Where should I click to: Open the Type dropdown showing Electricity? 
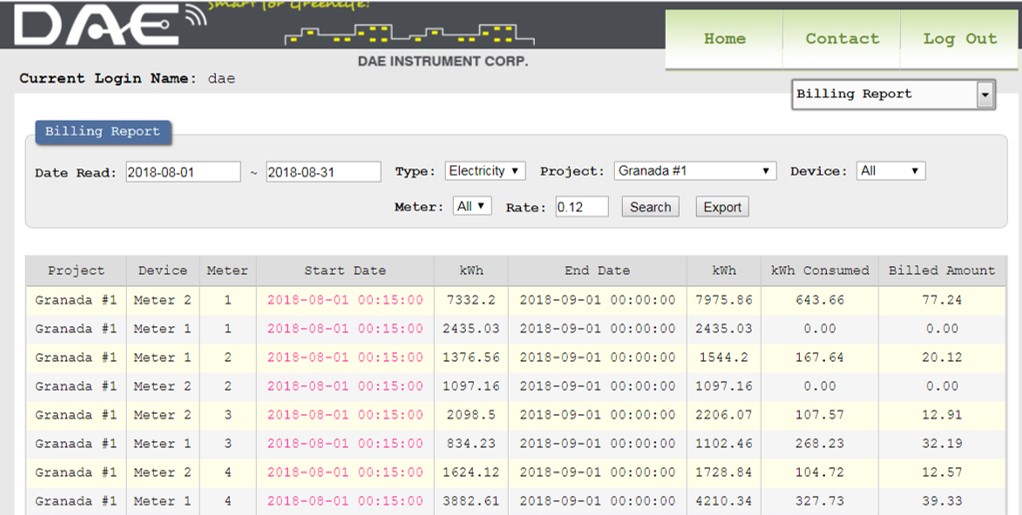(x=485, y=171)
